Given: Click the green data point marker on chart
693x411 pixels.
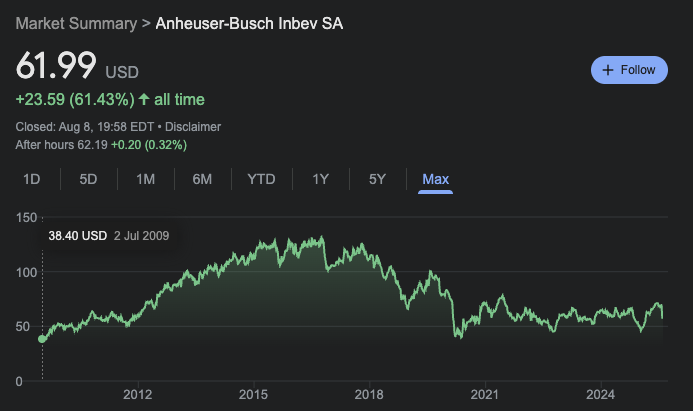Looking at the screenshot, I should coord(42,339).
